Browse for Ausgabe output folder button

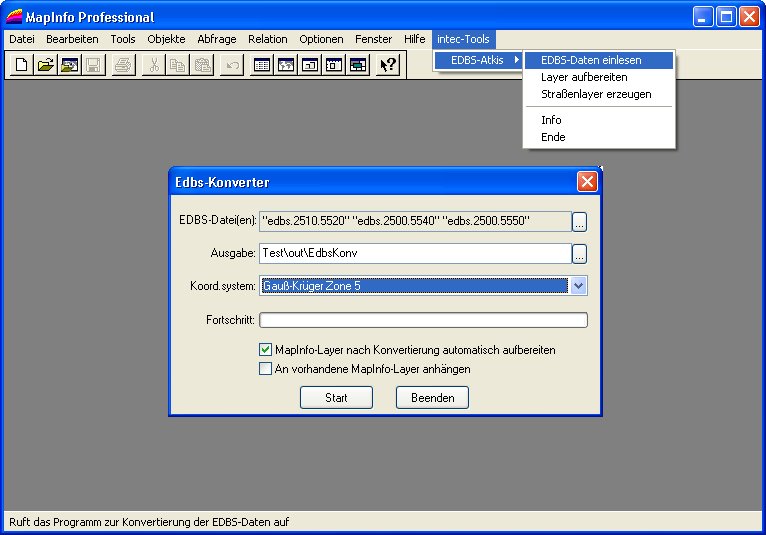click(579, 254)
